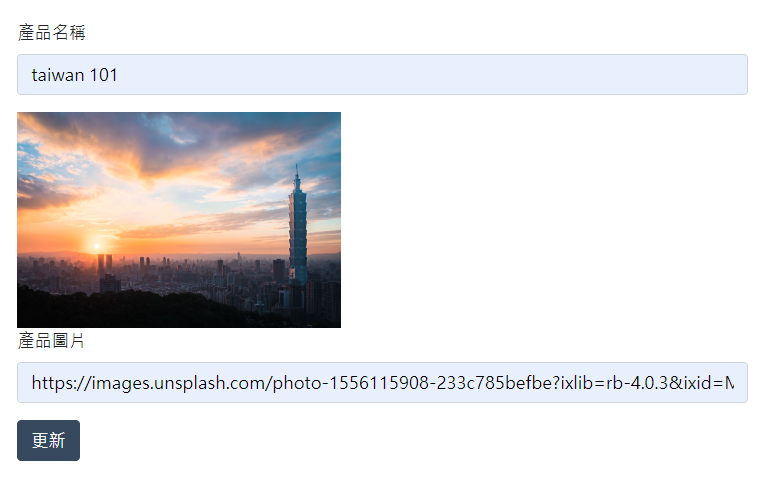Screen dimensions: 757x483
Task: Click the 更新 update button
Action: [48, 440]
